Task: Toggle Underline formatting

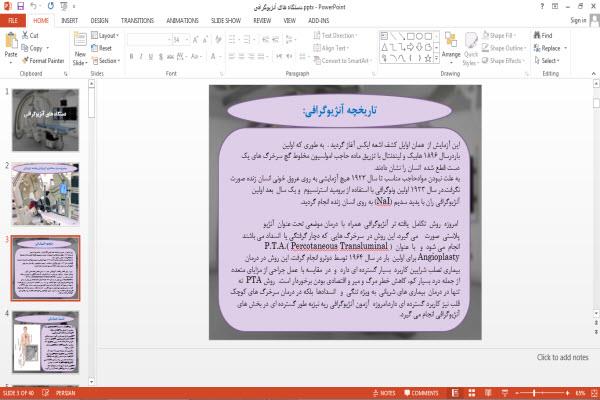Action: click(151, 57)
